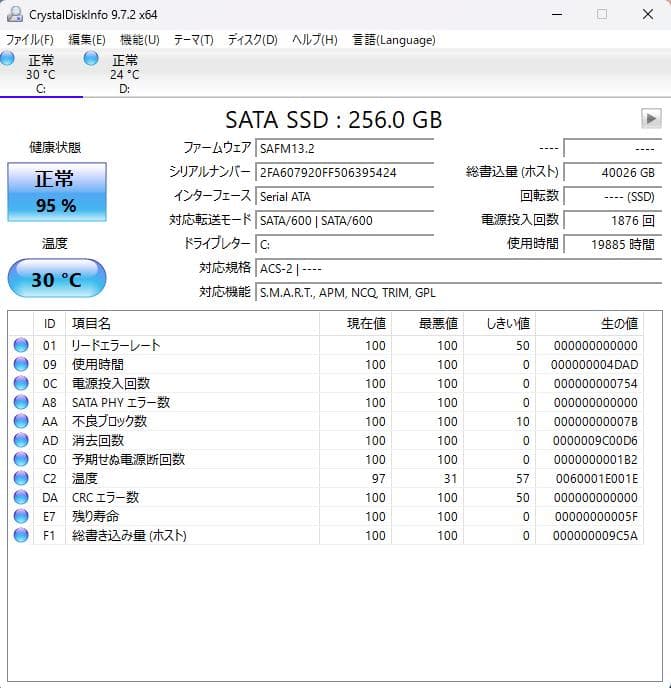Click power-on hours value 19885 時間
The width and height of the screenshot is (671, 688).
[613, 244]
